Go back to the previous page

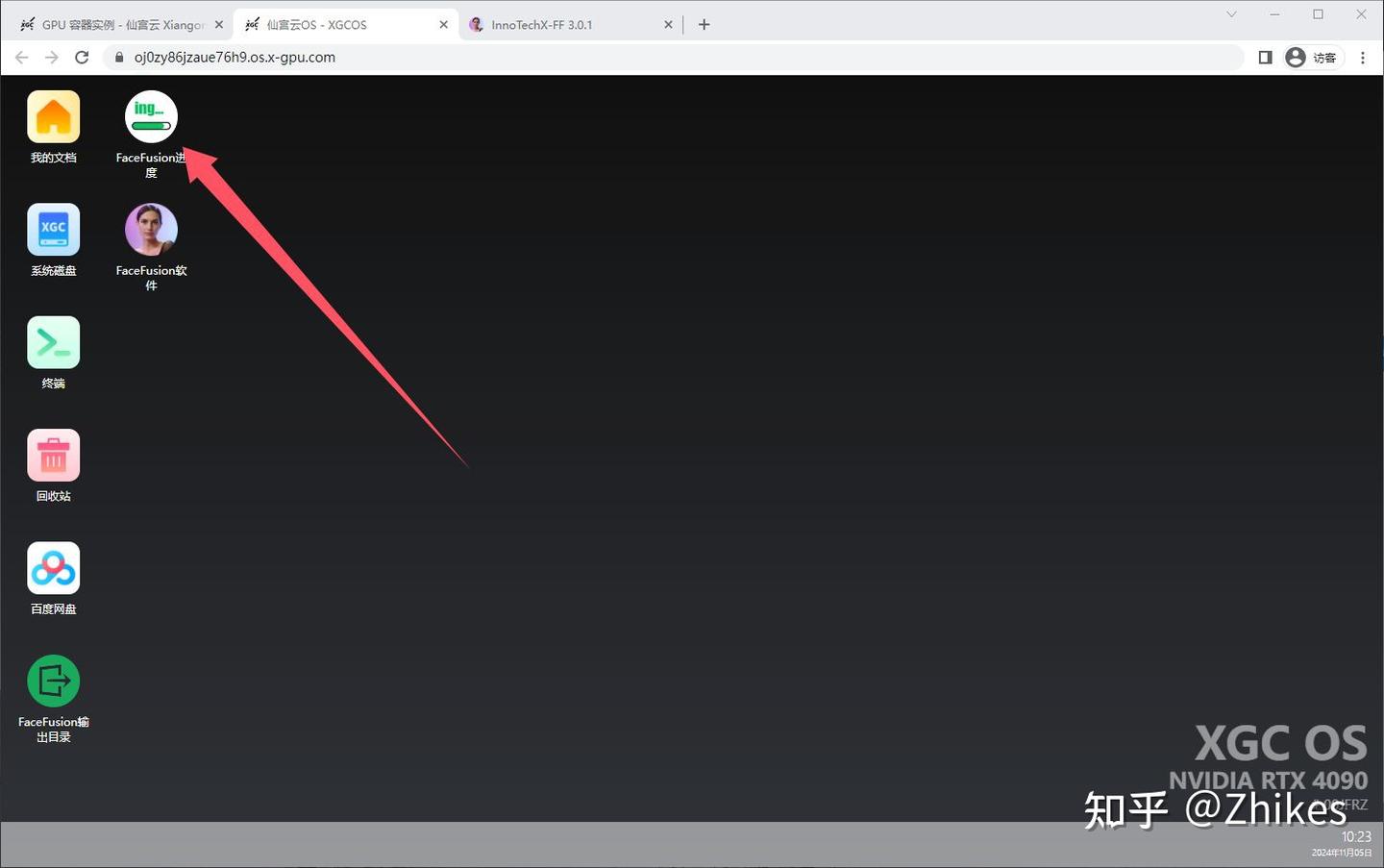coord(22,58)
